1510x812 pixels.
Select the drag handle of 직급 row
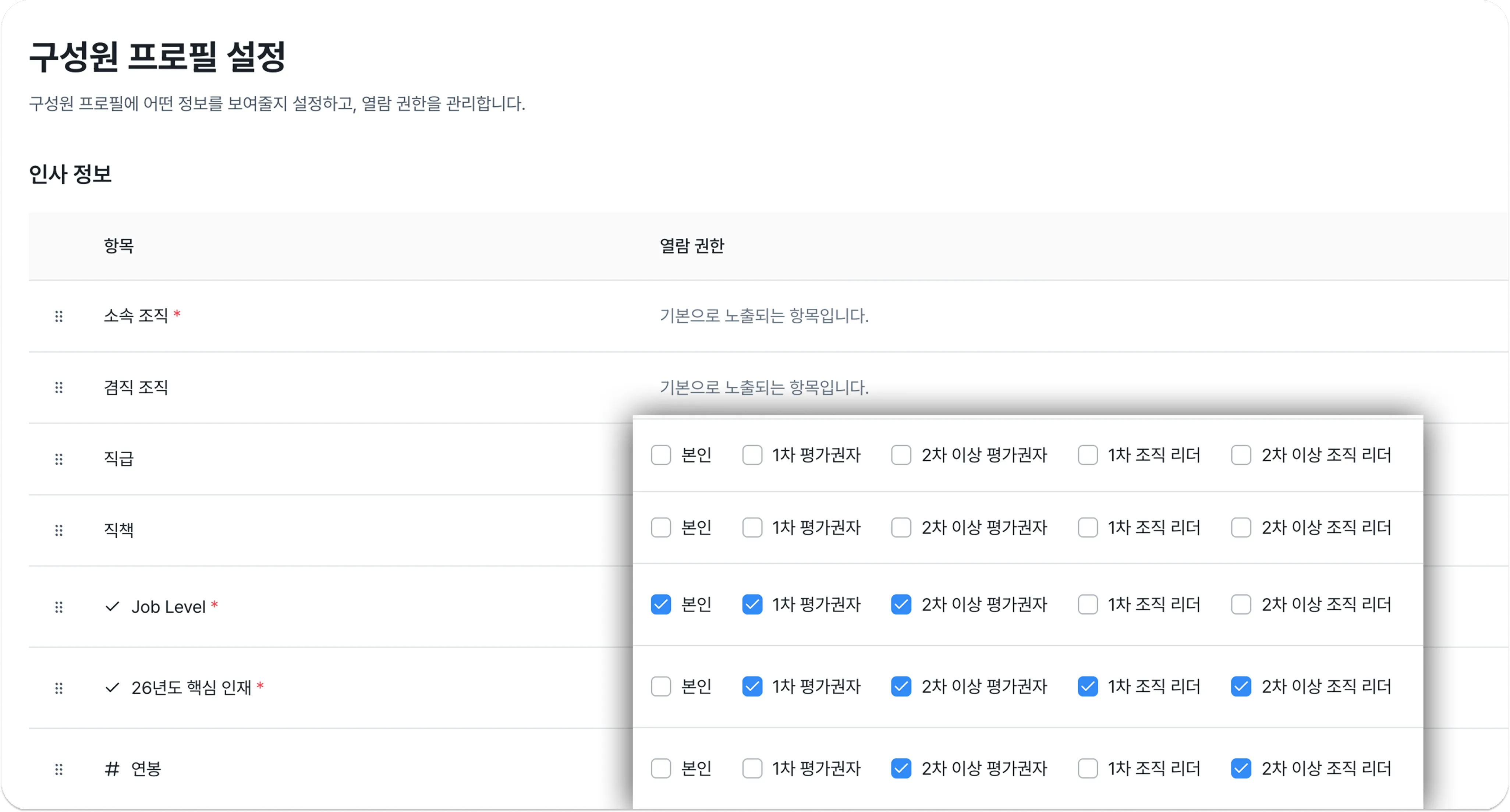[x=59, y=459]
